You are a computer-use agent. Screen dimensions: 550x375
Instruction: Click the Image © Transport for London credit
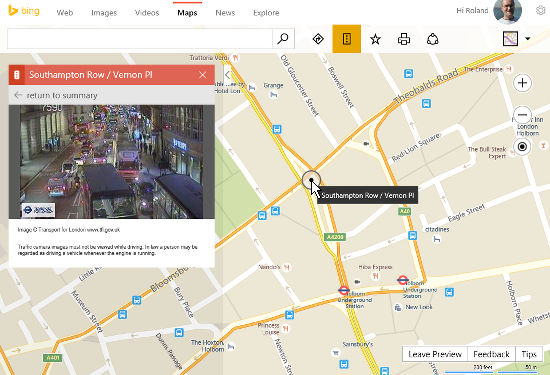point(69,230)
